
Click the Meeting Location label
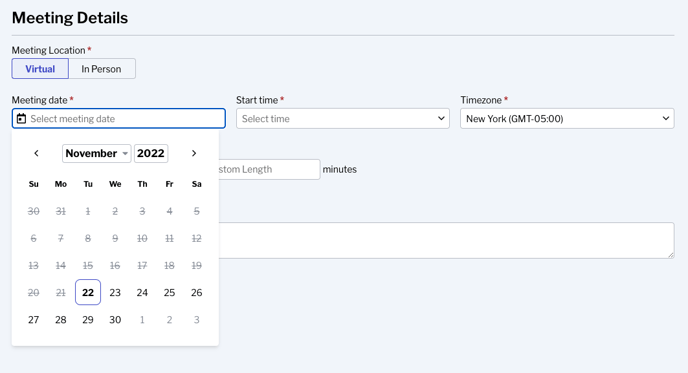[48, 50]
